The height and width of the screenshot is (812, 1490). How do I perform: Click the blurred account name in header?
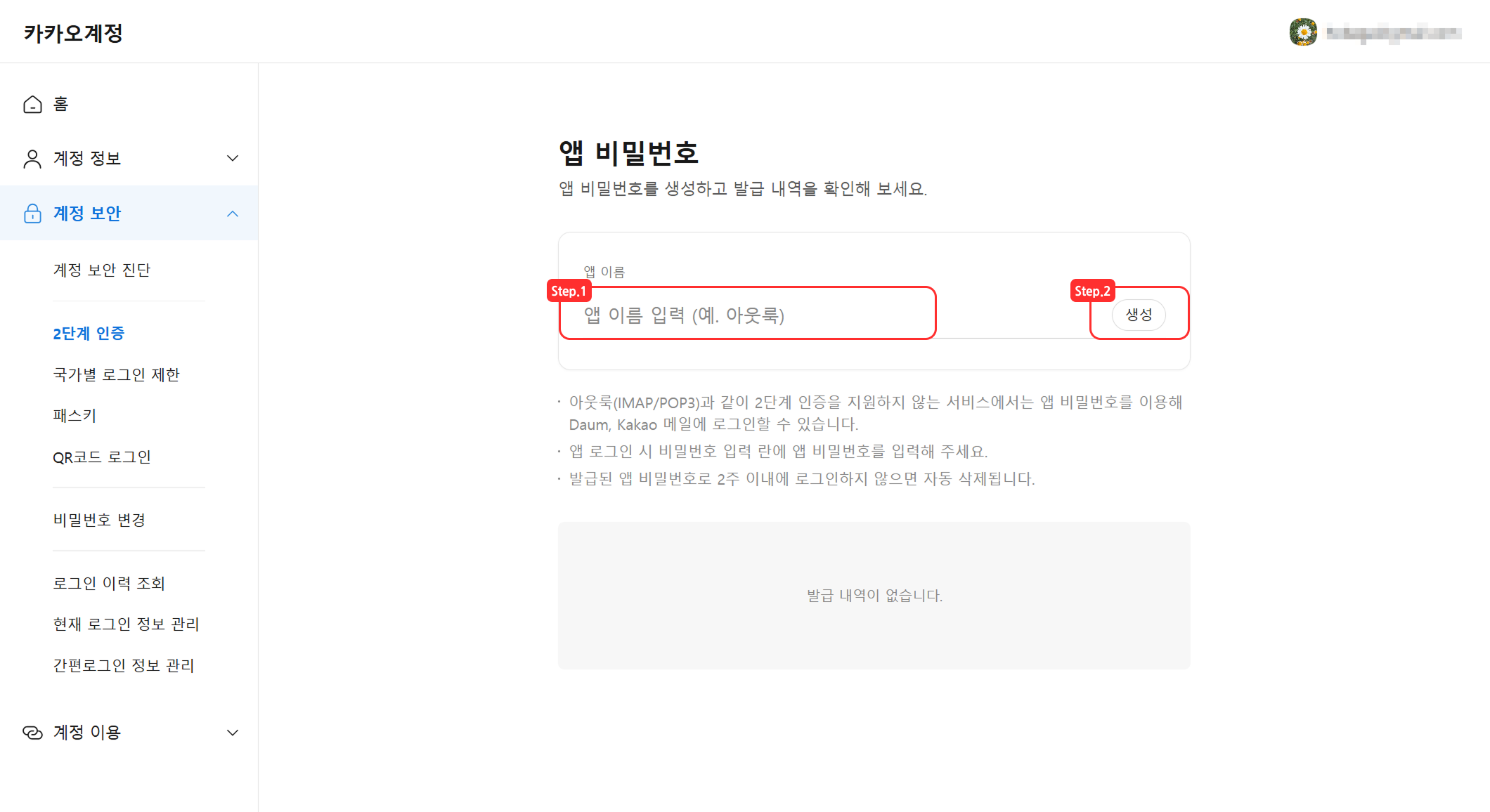point(1394,32)
